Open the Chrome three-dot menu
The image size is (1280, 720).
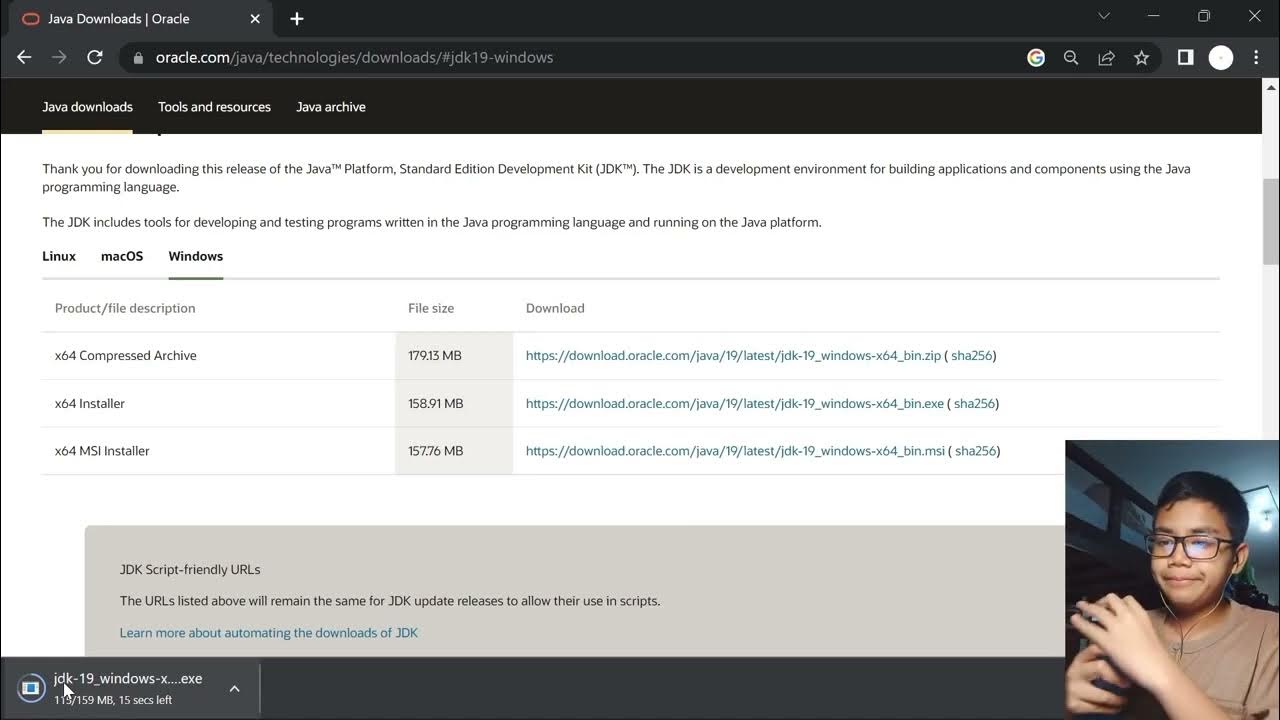(1256, 58)
